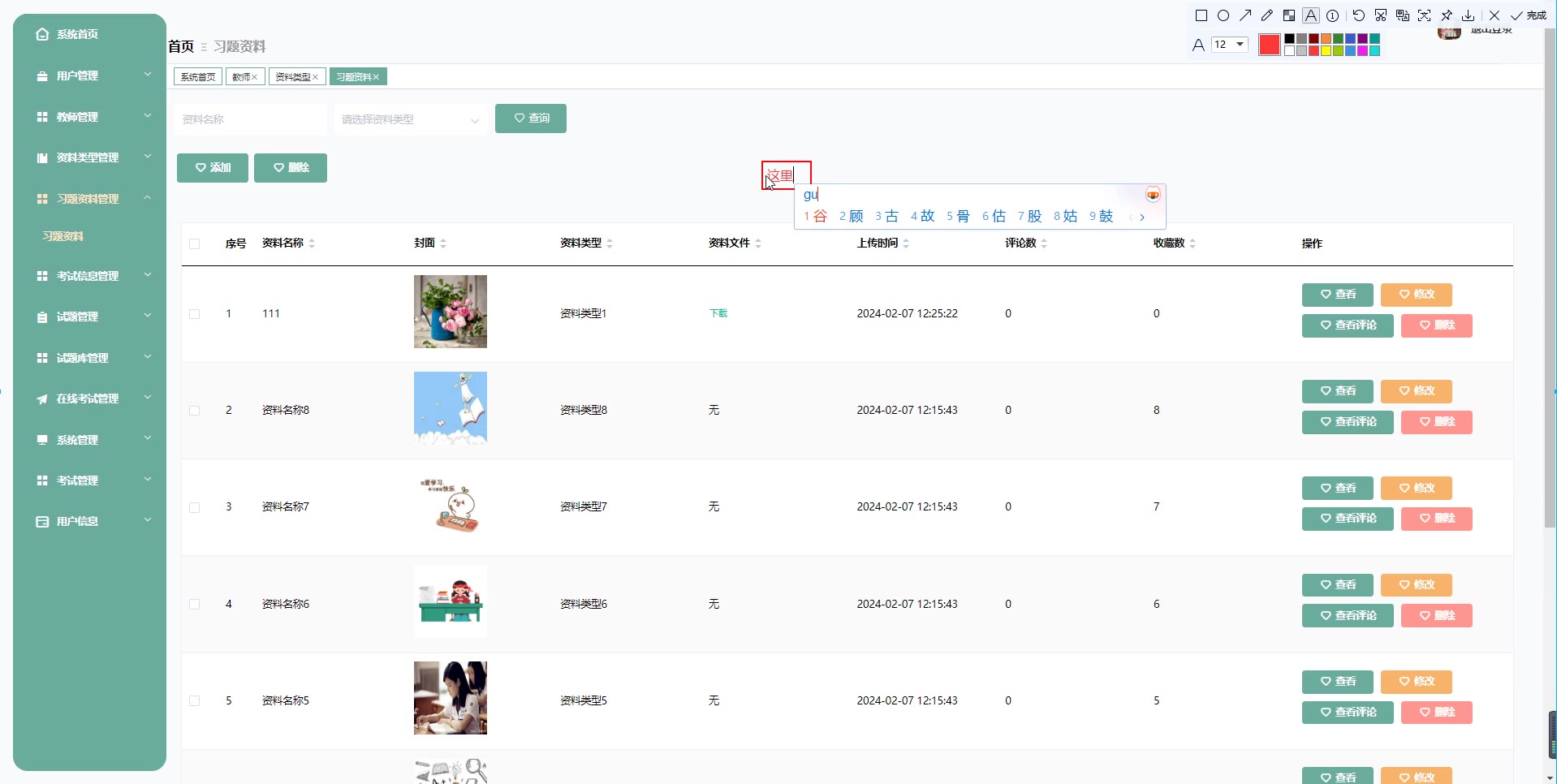
Task: Pick the purple color swatch
Action: [x=1362, y=39]
